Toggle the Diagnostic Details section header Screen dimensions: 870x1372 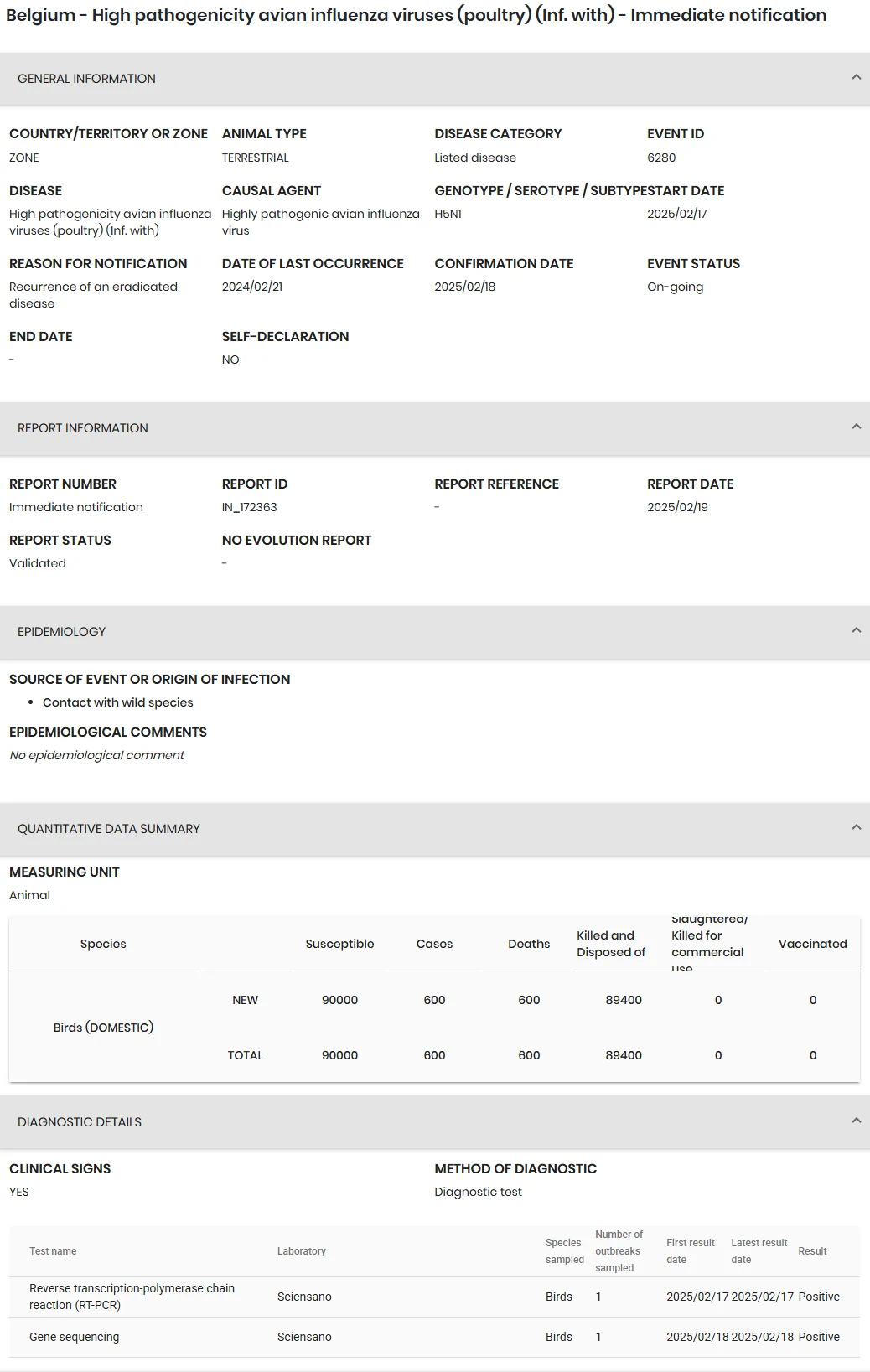[x=435, y=1122]
